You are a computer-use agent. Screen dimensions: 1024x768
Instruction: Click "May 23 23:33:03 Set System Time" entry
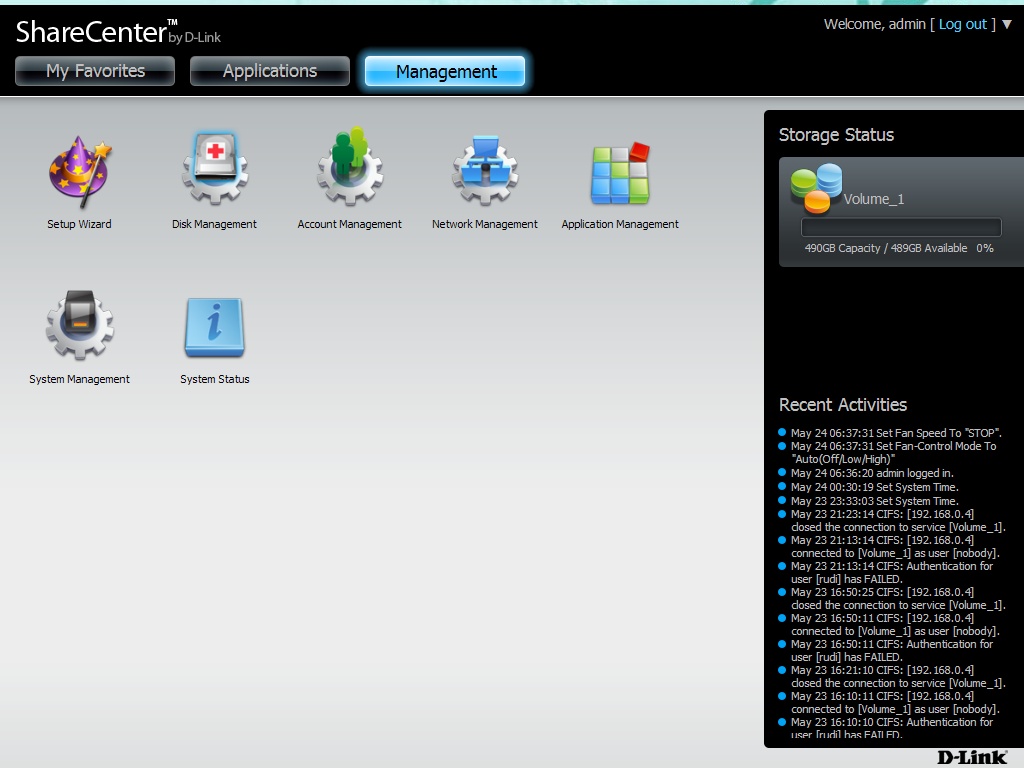click(874, 501)
